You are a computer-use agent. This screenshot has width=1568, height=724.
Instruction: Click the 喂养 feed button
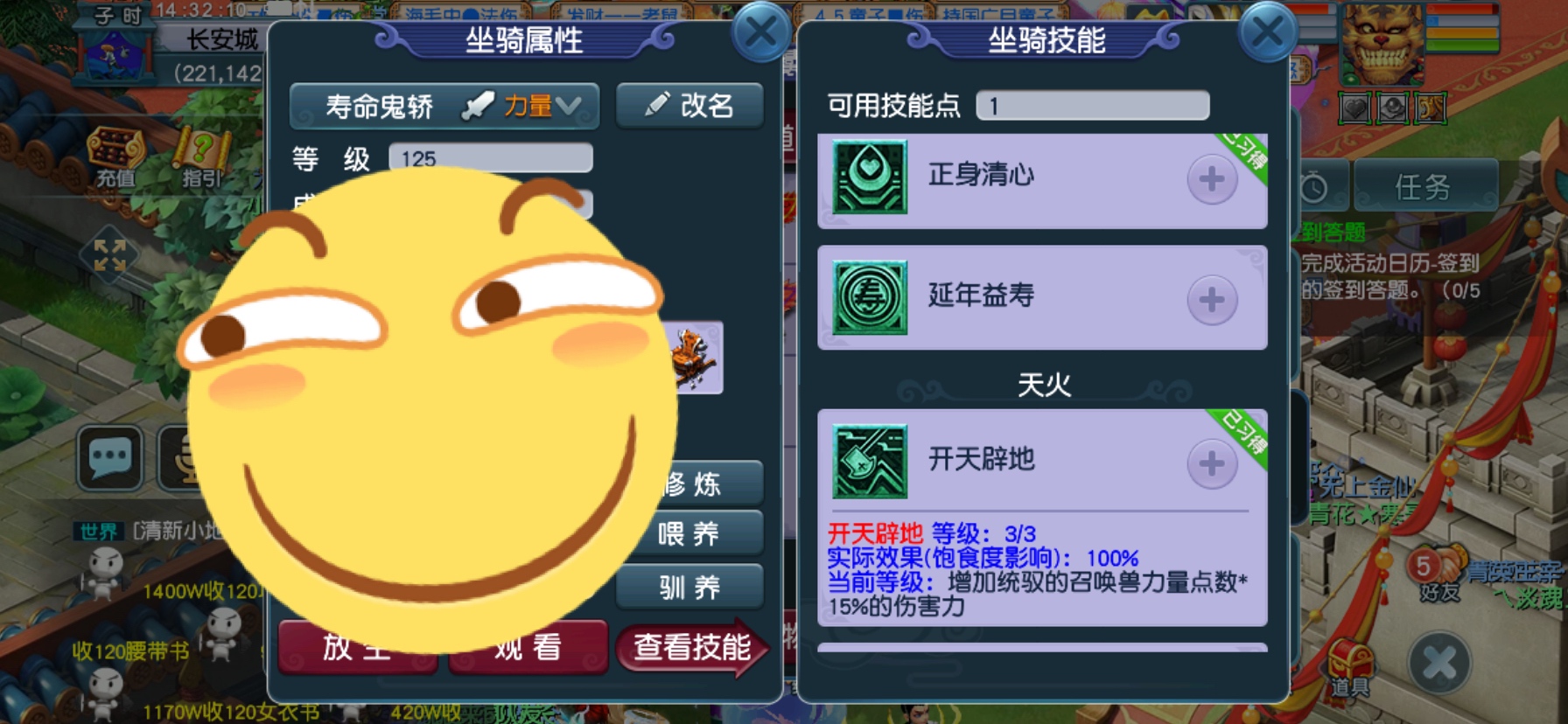[x=689, y=533]
